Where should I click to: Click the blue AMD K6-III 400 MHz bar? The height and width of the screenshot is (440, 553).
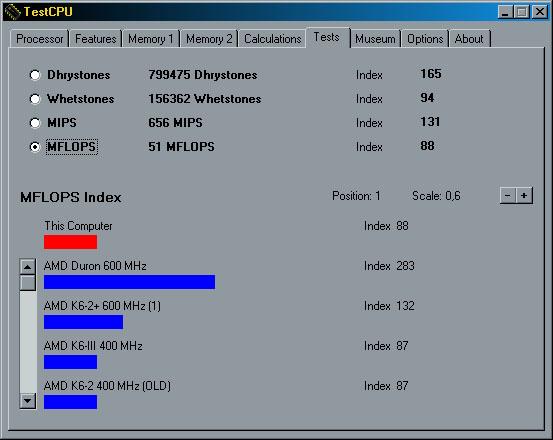[x=71, y=362]
